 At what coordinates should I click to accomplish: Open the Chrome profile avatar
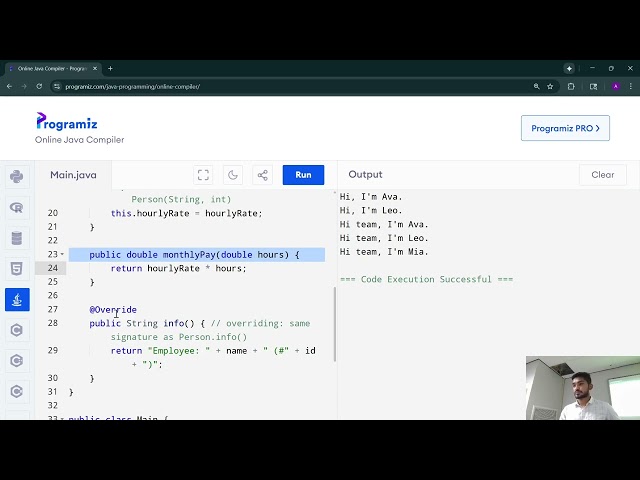(x=616, y=87)
